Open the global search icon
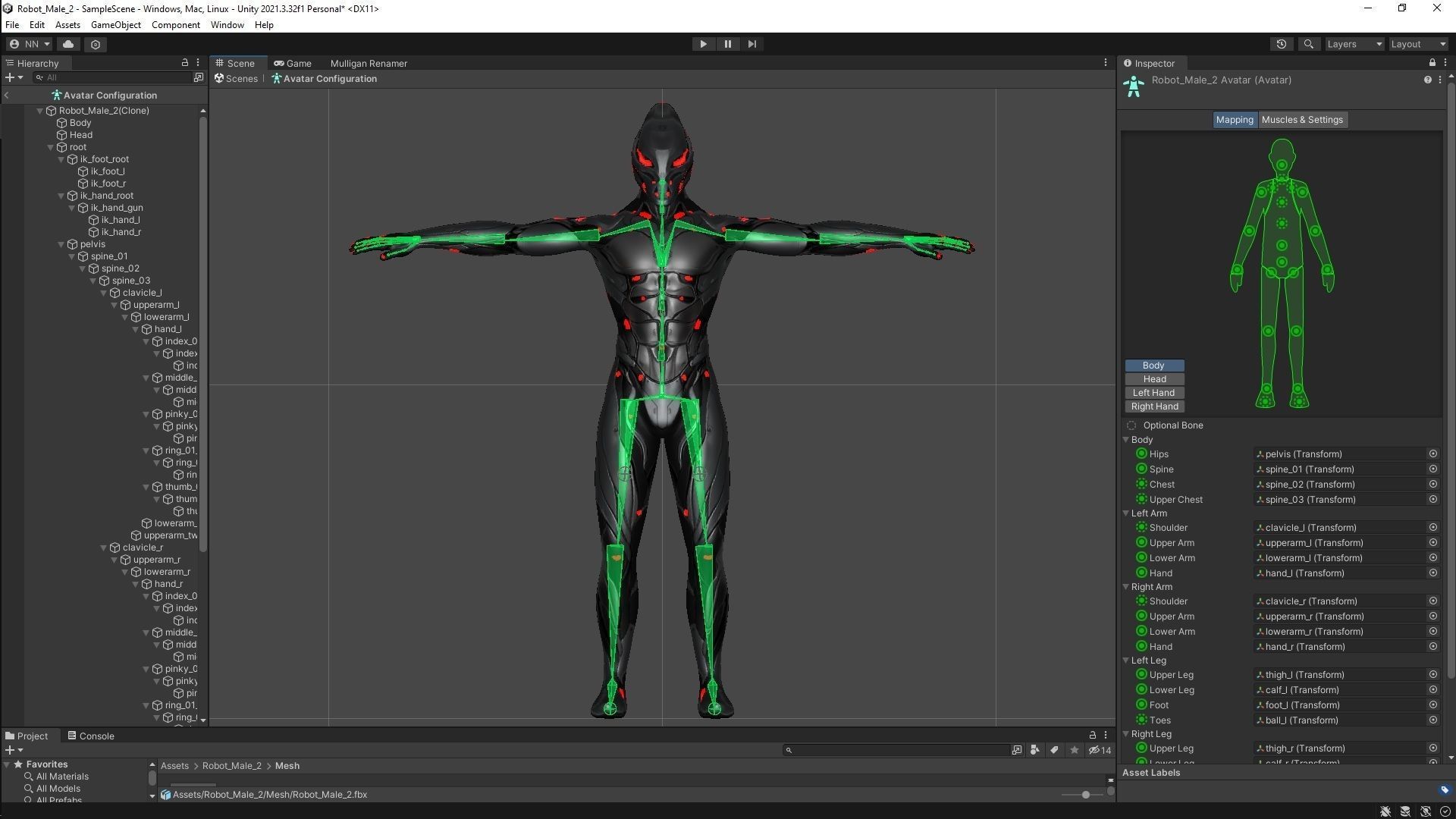 [1308, 44]
